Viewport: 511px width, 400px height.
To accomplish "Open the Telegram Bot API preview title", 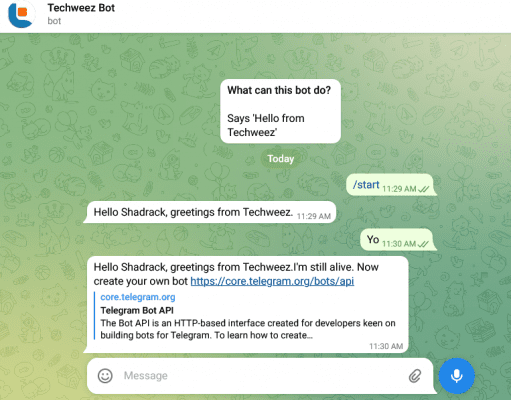I will pyautogui.click(x=137, y=310).
